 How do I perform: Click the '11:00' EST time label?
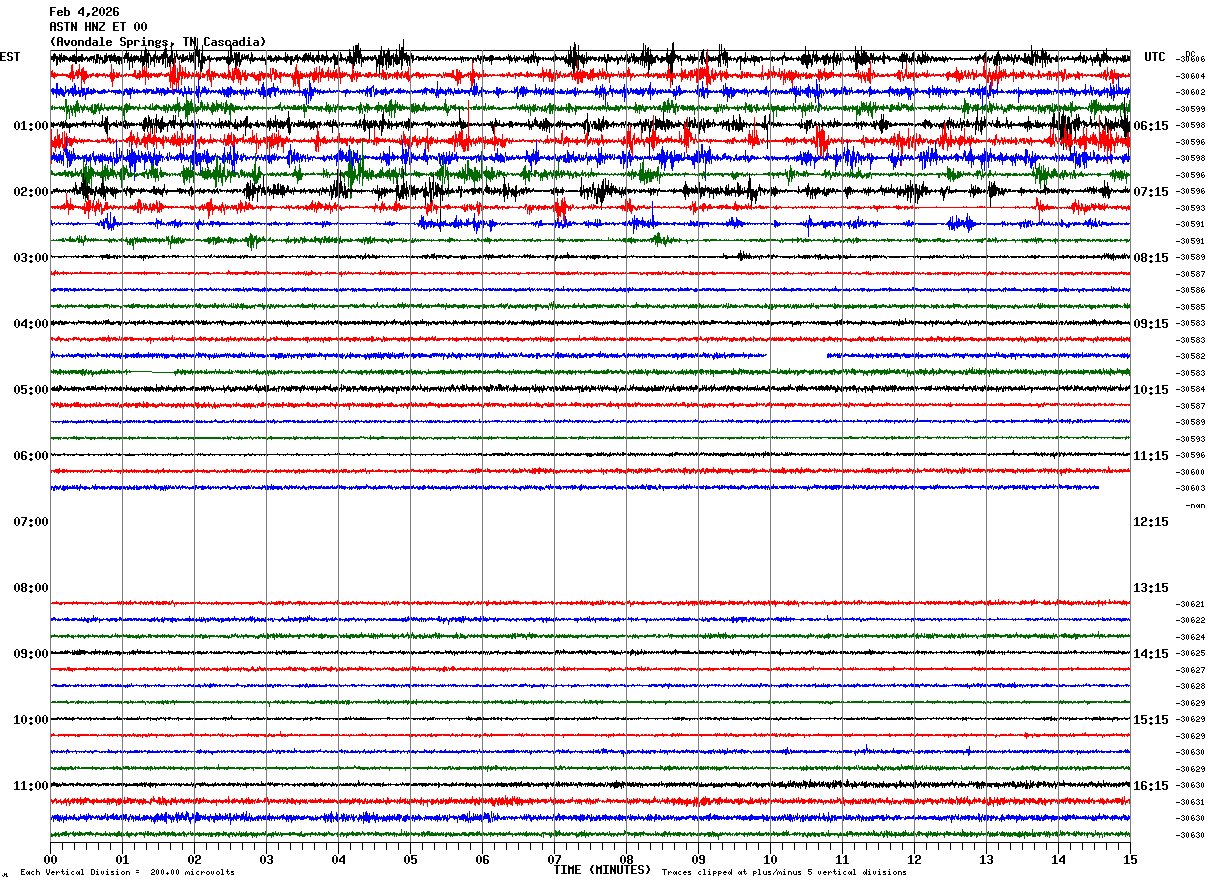click(31, 786)
